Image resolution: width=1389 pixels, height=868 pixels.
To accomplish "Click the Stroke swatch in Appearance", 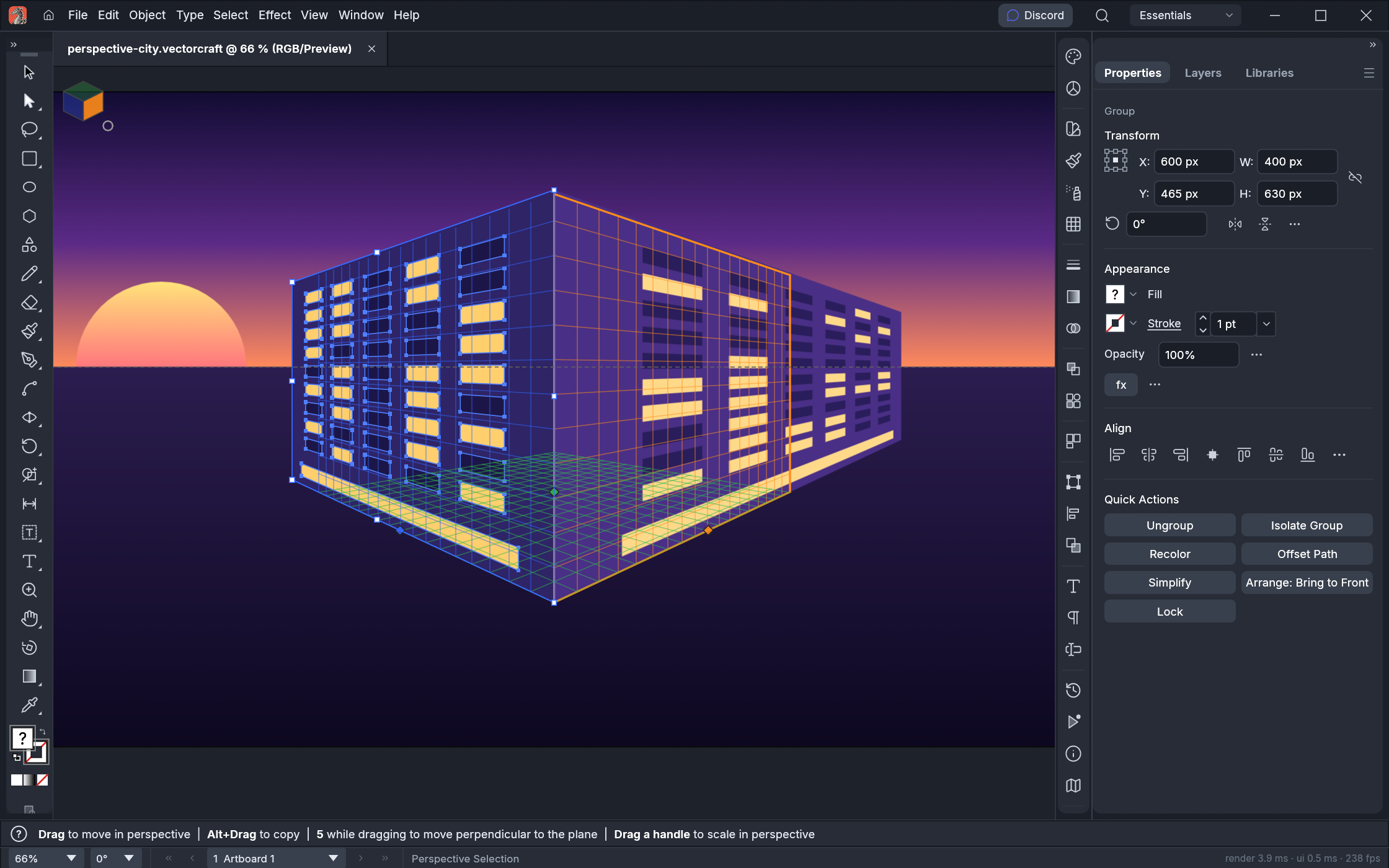I will (x=1115, y=324).
